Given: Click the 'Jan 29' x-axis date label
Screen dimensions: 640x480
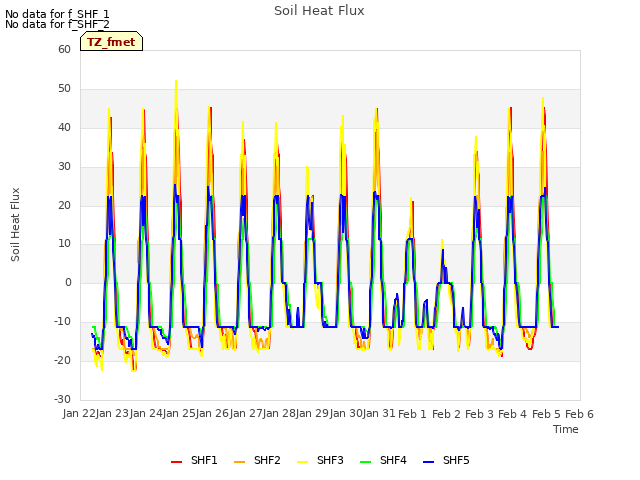Looking at the screenshot, I should [312, 413].
